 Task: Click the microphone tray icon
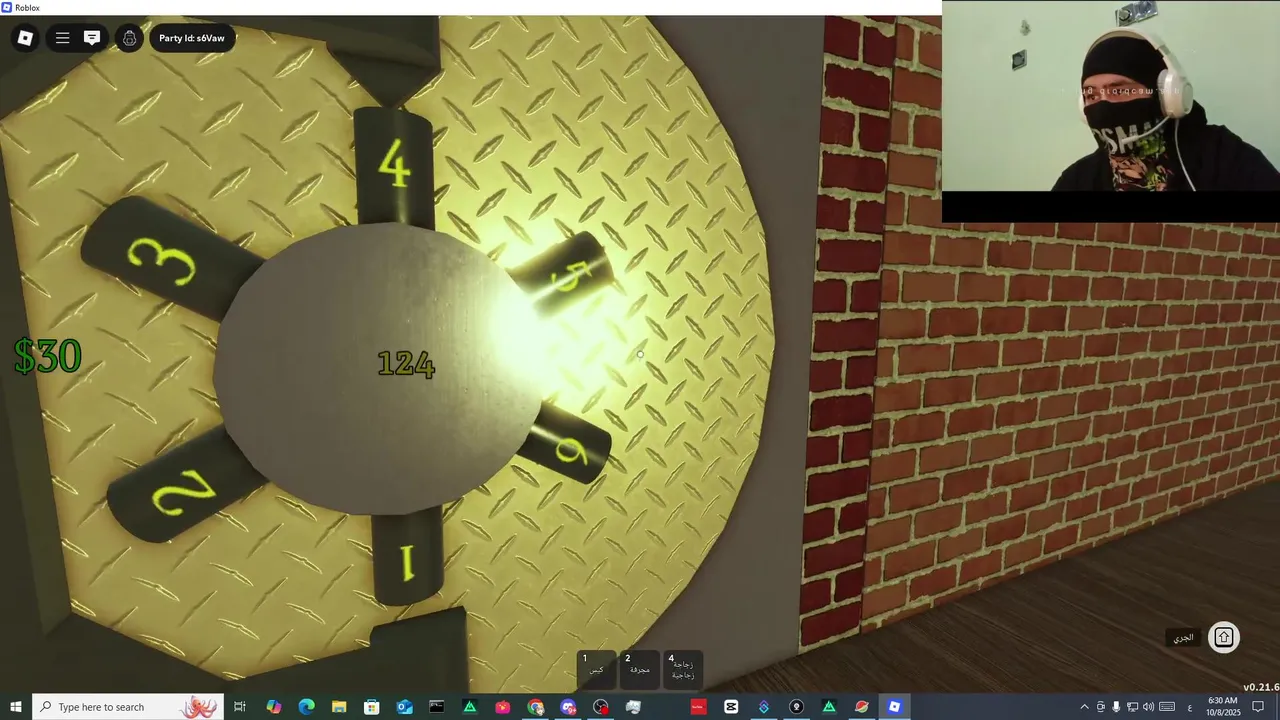1116,707
